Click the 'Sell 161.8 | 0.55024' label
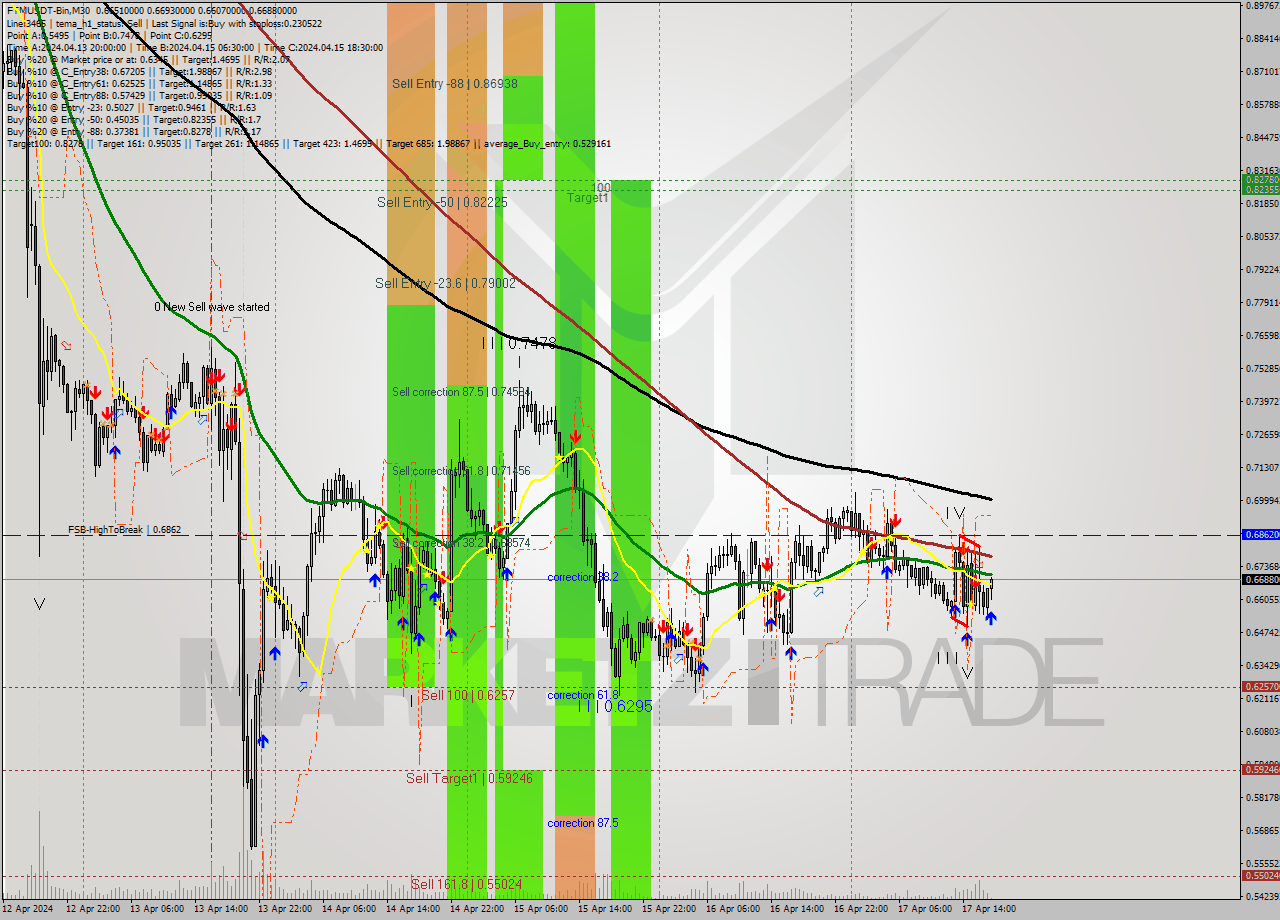 tap(466, 885)
